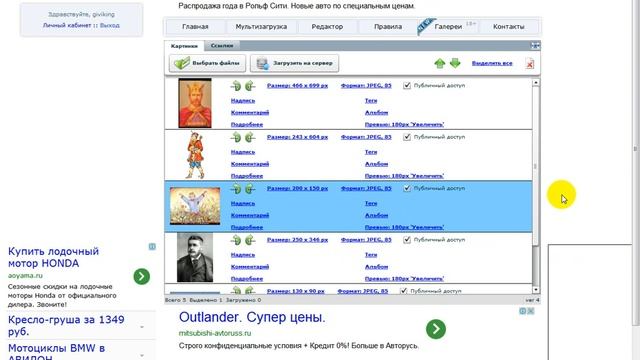
Task: Expand the 'Кресло-груша за 1349 руб.' ad
Action: [142, 327]
